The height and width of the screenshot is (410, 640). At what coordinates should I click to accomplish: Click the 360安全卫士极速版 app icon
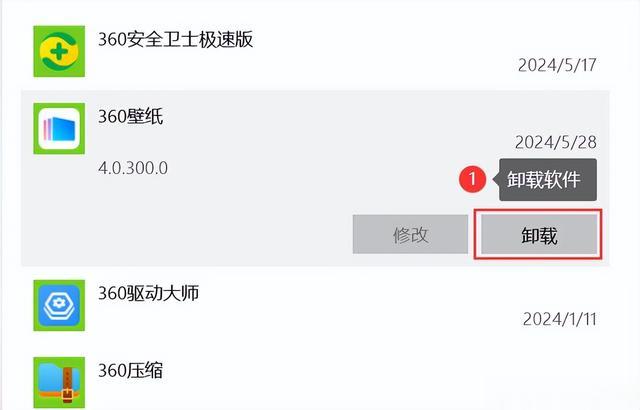pyautogui.click(x=59, y=51)
